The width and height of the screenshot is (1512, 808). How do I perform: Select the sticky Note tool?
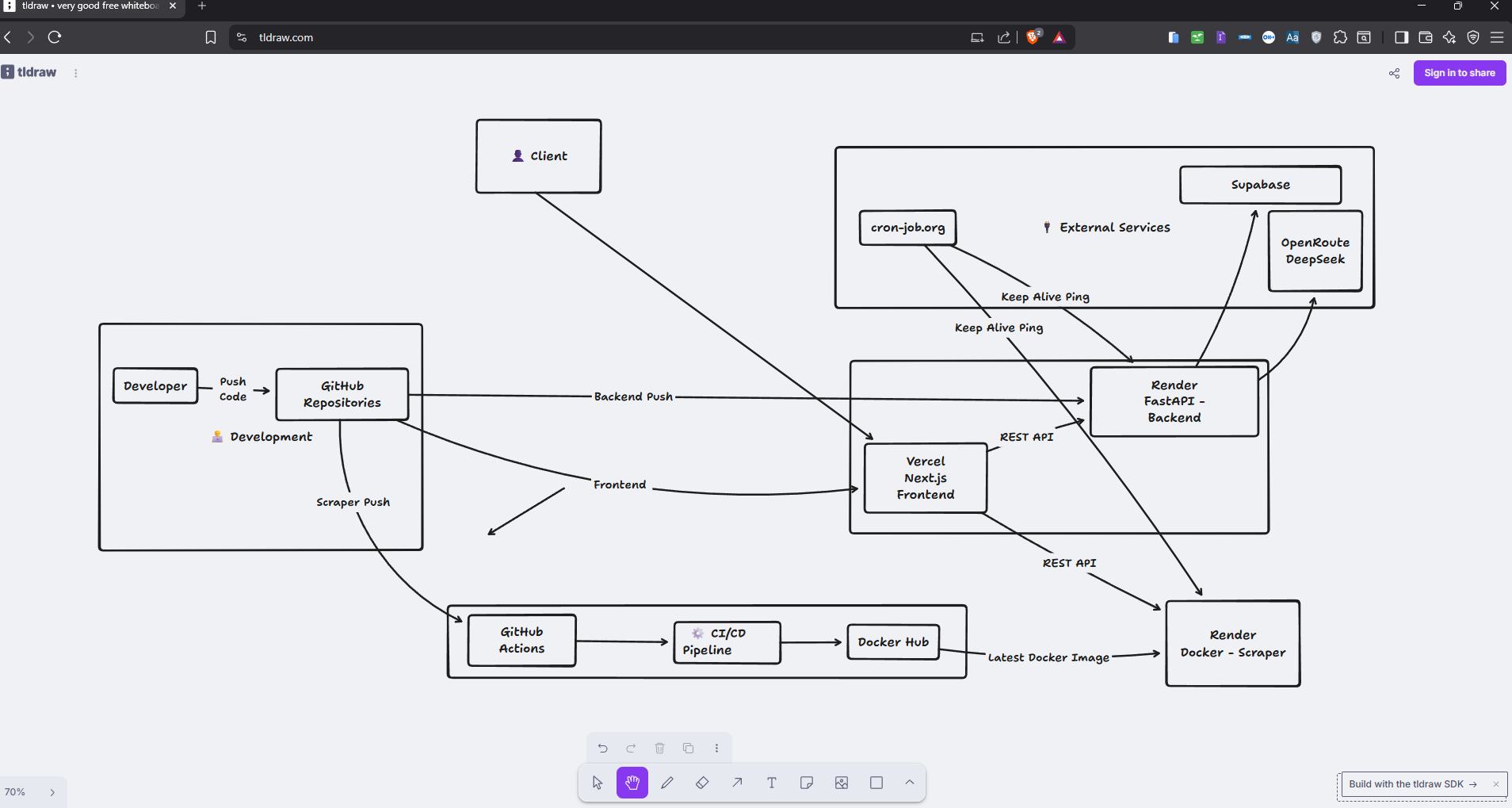point(807,783)
